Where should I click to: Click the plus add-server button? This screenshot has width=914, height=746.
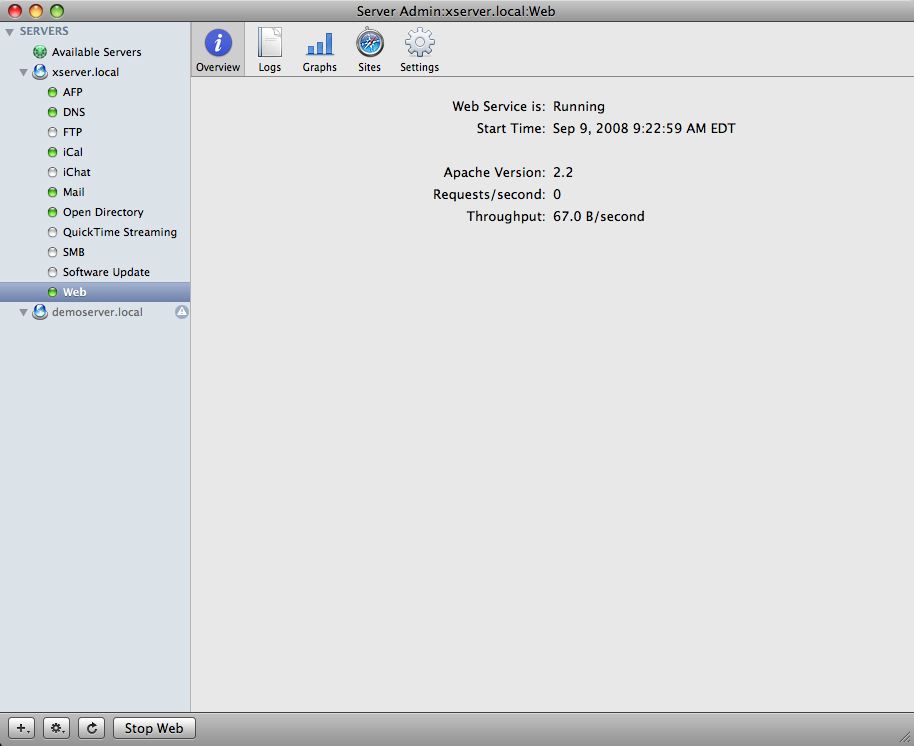tap(22, 728)
